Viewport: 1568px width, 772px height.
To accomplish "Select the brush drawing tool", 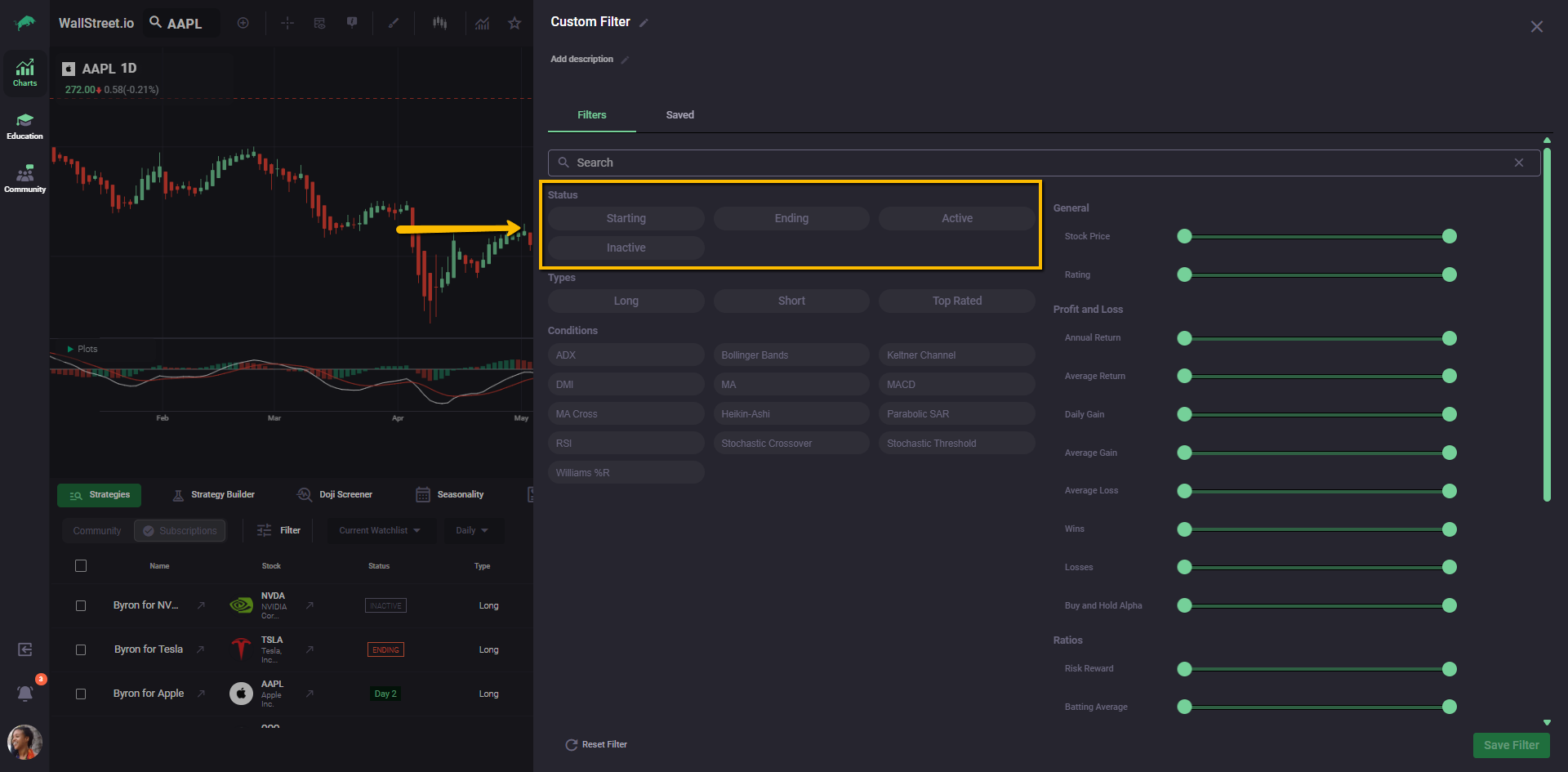I will coord(393,23).
